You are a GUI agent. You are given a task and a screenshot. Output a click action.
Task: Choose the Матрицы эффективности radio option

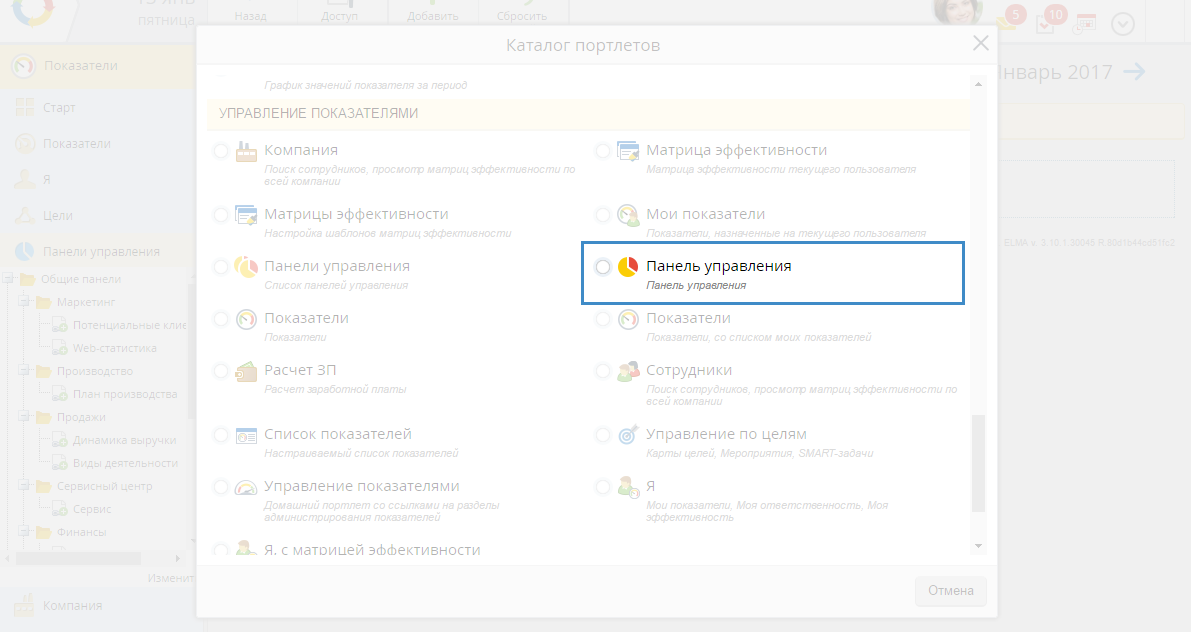[x=221, y=215]
